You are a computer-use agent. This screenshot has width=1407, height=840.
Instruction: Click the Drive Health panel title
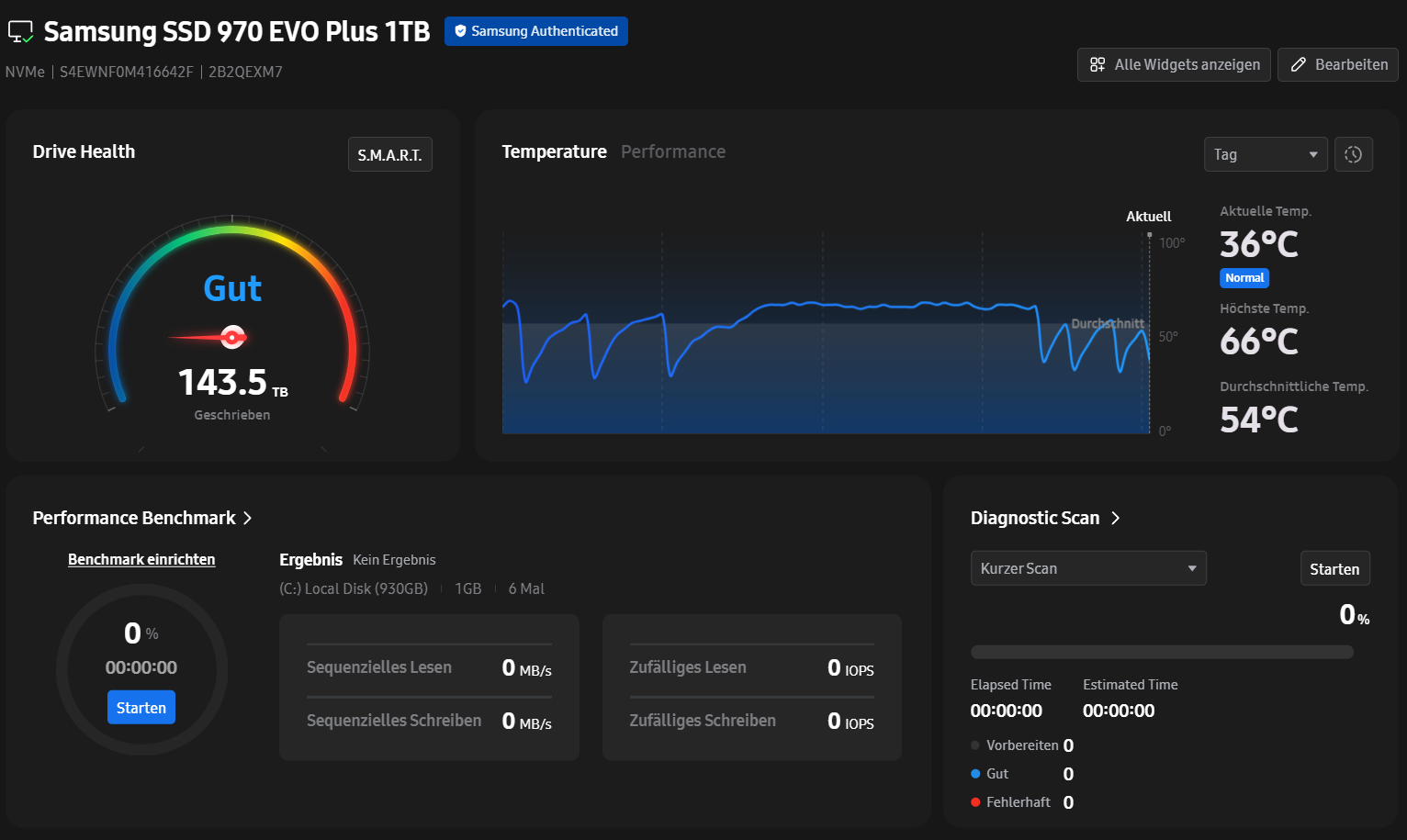click(84, 151)
